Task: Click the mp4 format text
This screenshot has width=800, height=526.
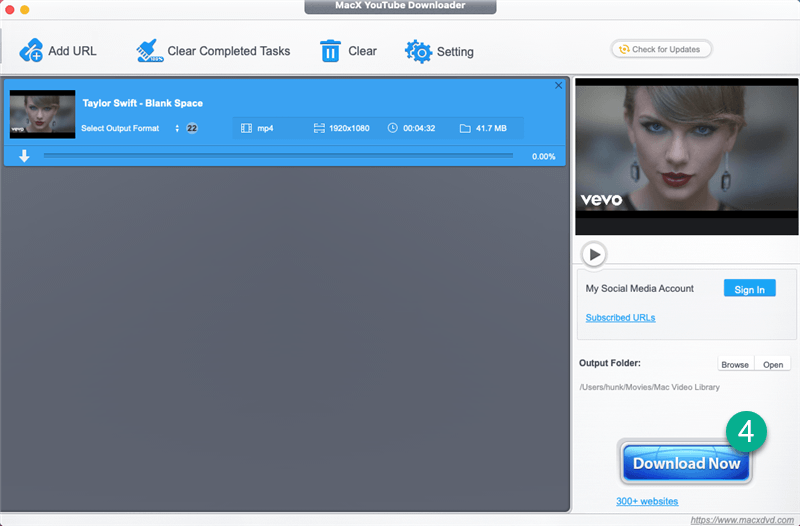Action: (265, 129)
